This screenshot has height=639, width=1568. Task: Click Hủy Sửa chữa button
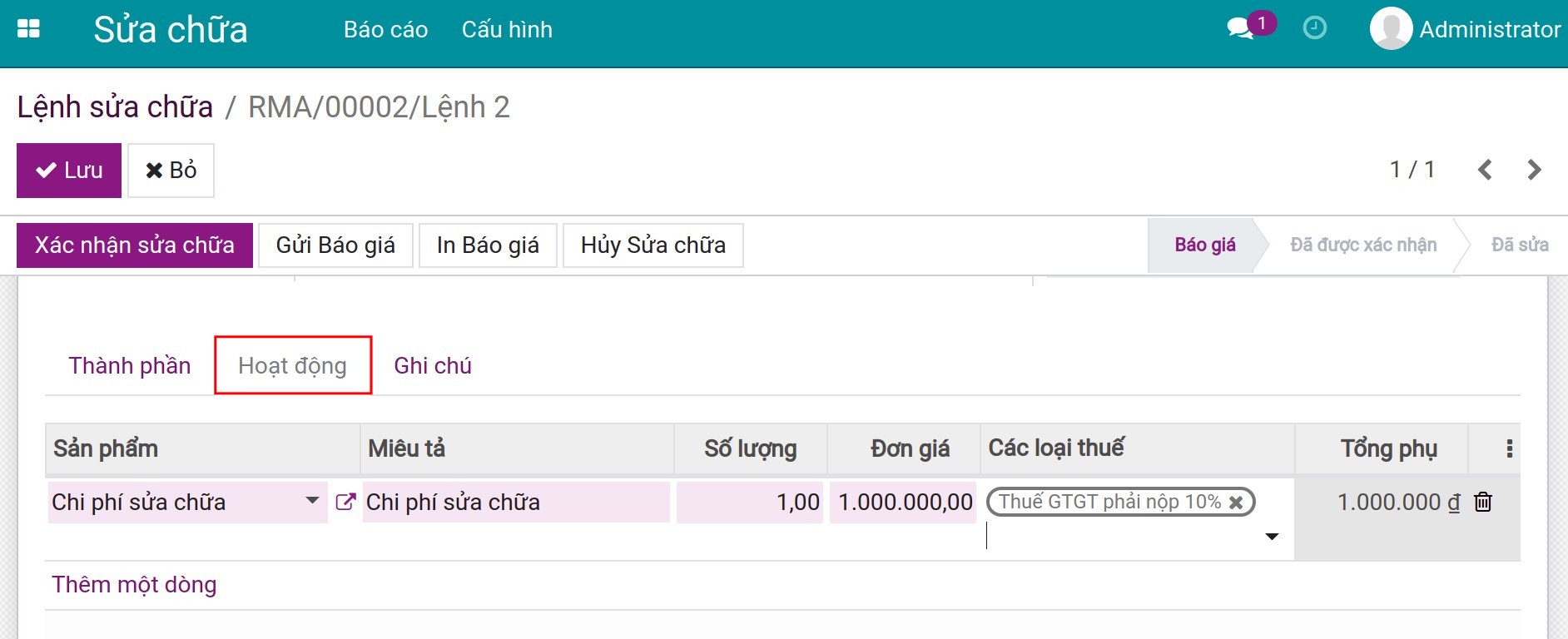[653, 245]
